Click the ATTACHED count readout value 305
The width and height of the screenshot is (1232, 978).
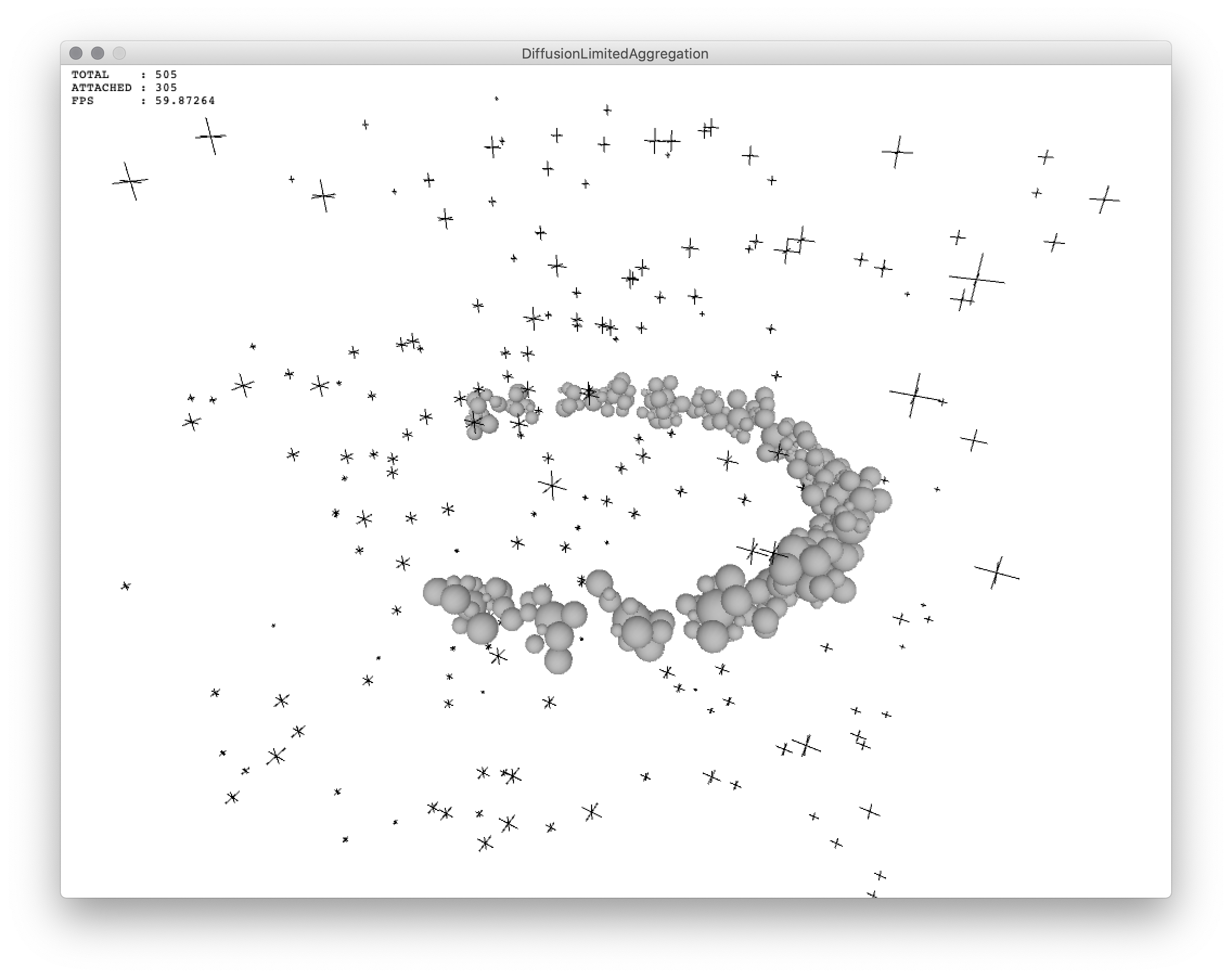166,87
